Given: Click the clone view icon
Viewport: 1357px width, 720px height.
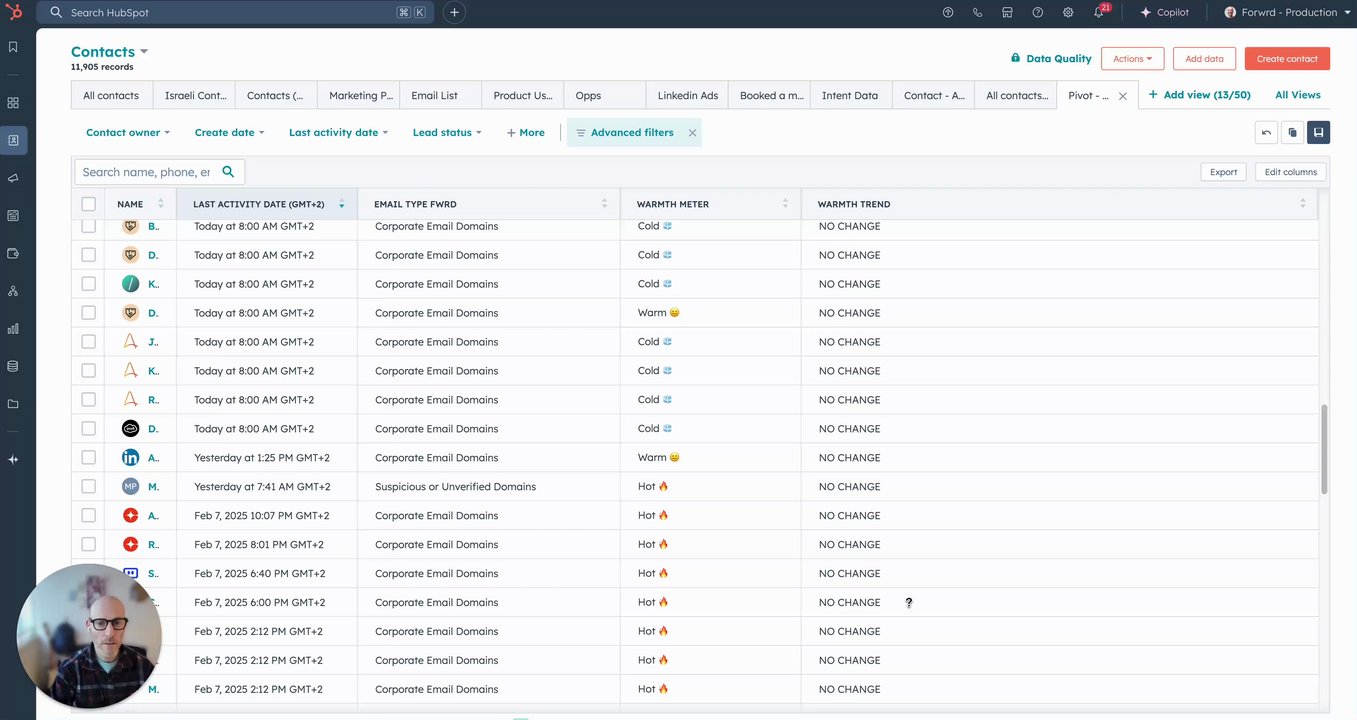Looking at the screenshot, I should pos(1292,132).
